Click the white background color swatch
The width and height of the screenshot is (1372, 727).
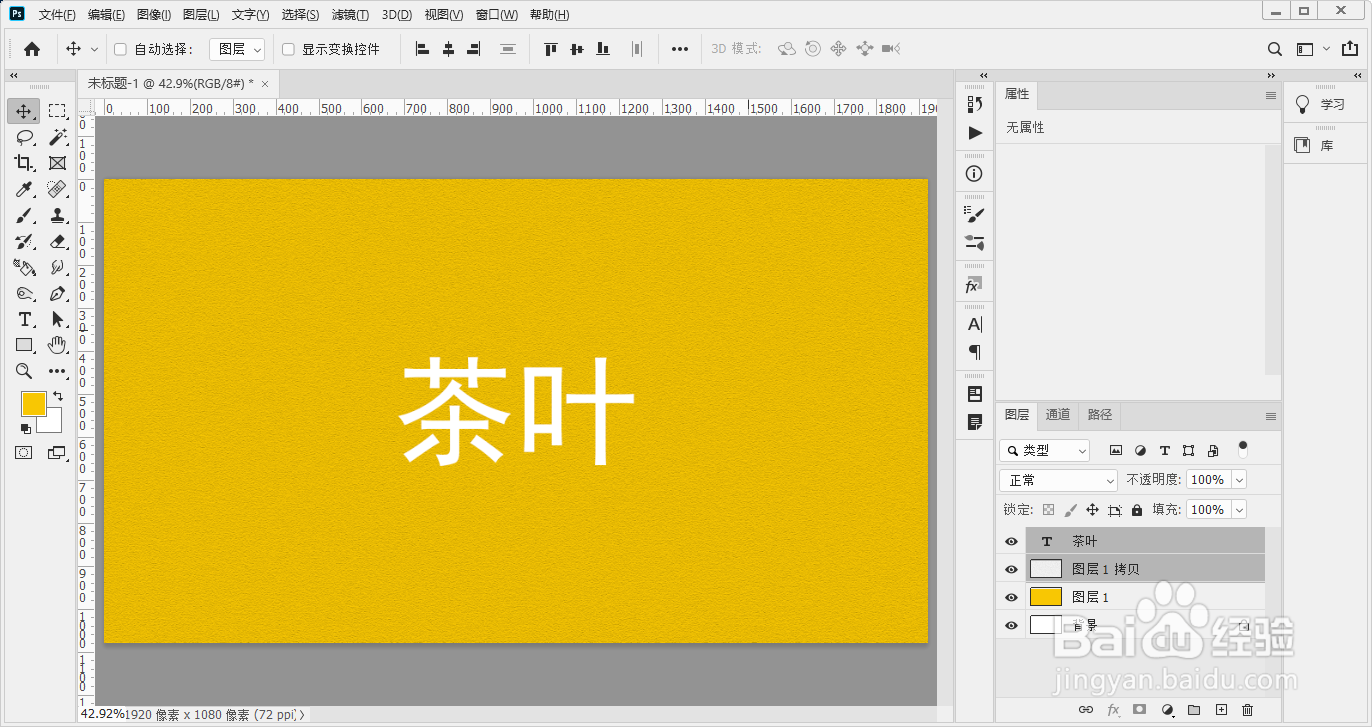(52, 423)
